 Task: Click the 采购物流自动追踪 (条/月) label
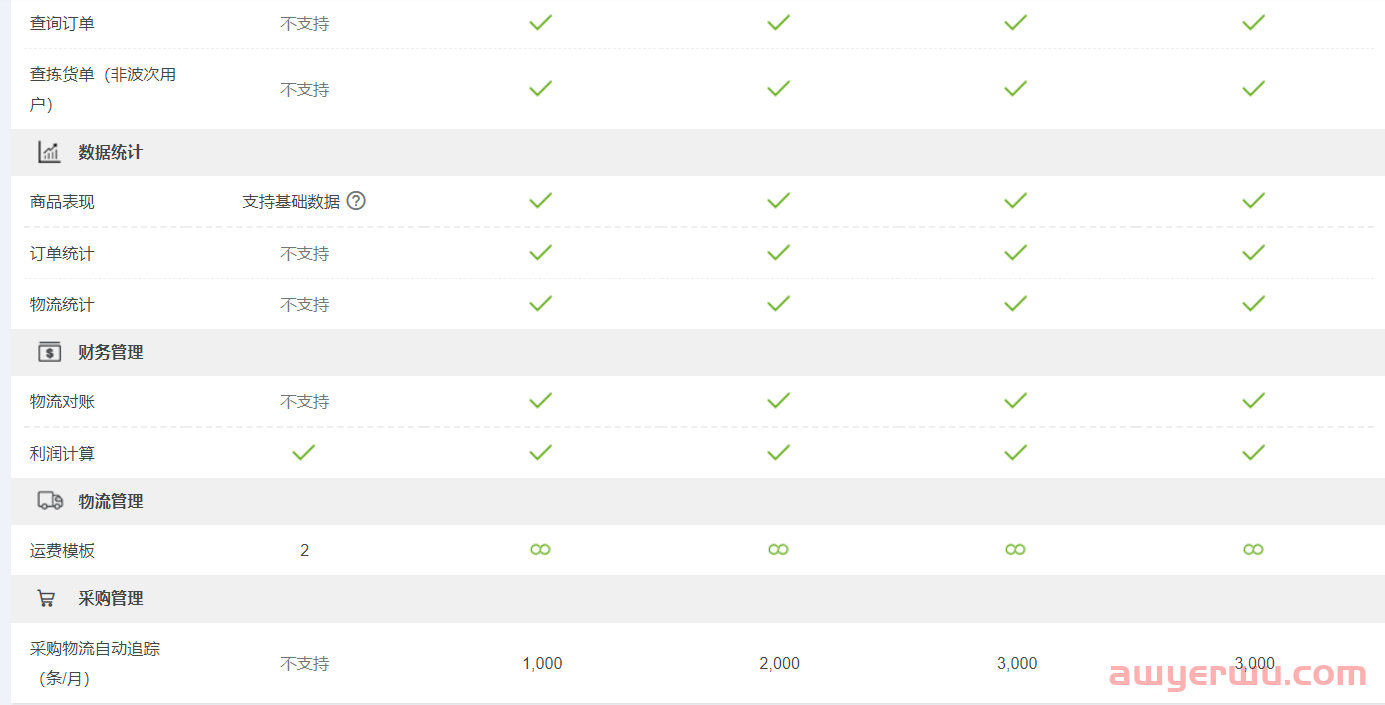95,664
